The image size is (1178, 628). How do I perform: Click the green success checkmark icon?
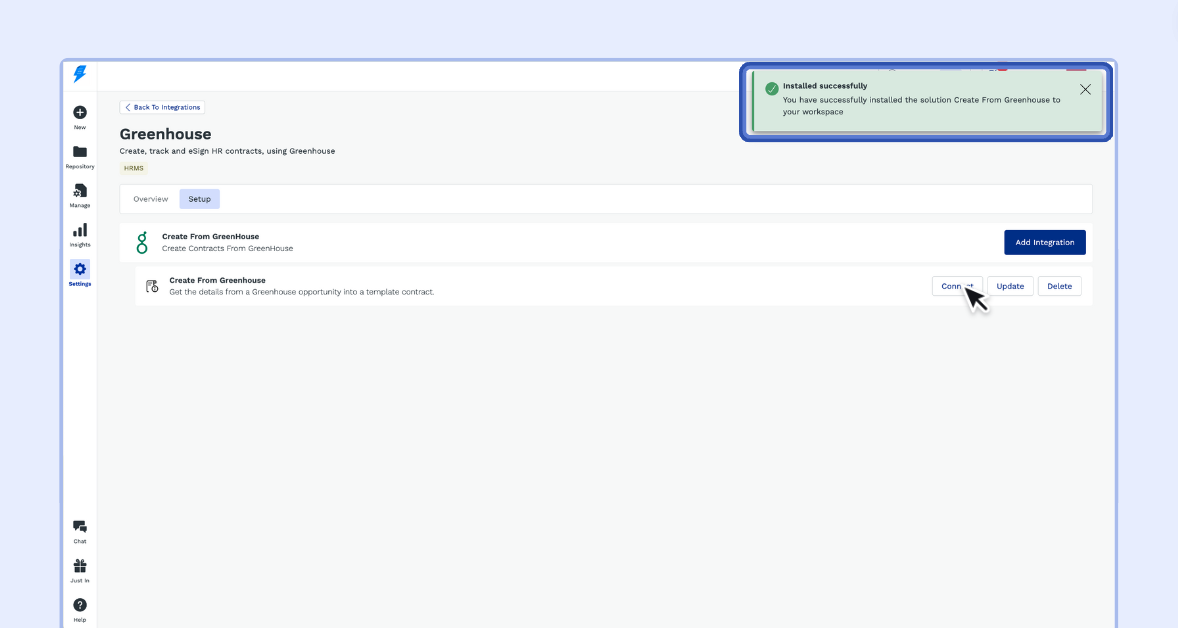click(x=772, y=89)
